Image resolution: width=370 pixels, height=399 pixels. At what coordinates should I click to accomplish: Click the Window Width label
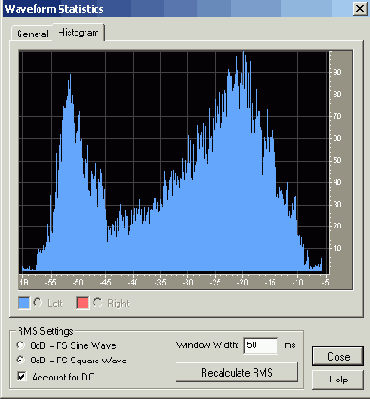(x=207, y=345)
